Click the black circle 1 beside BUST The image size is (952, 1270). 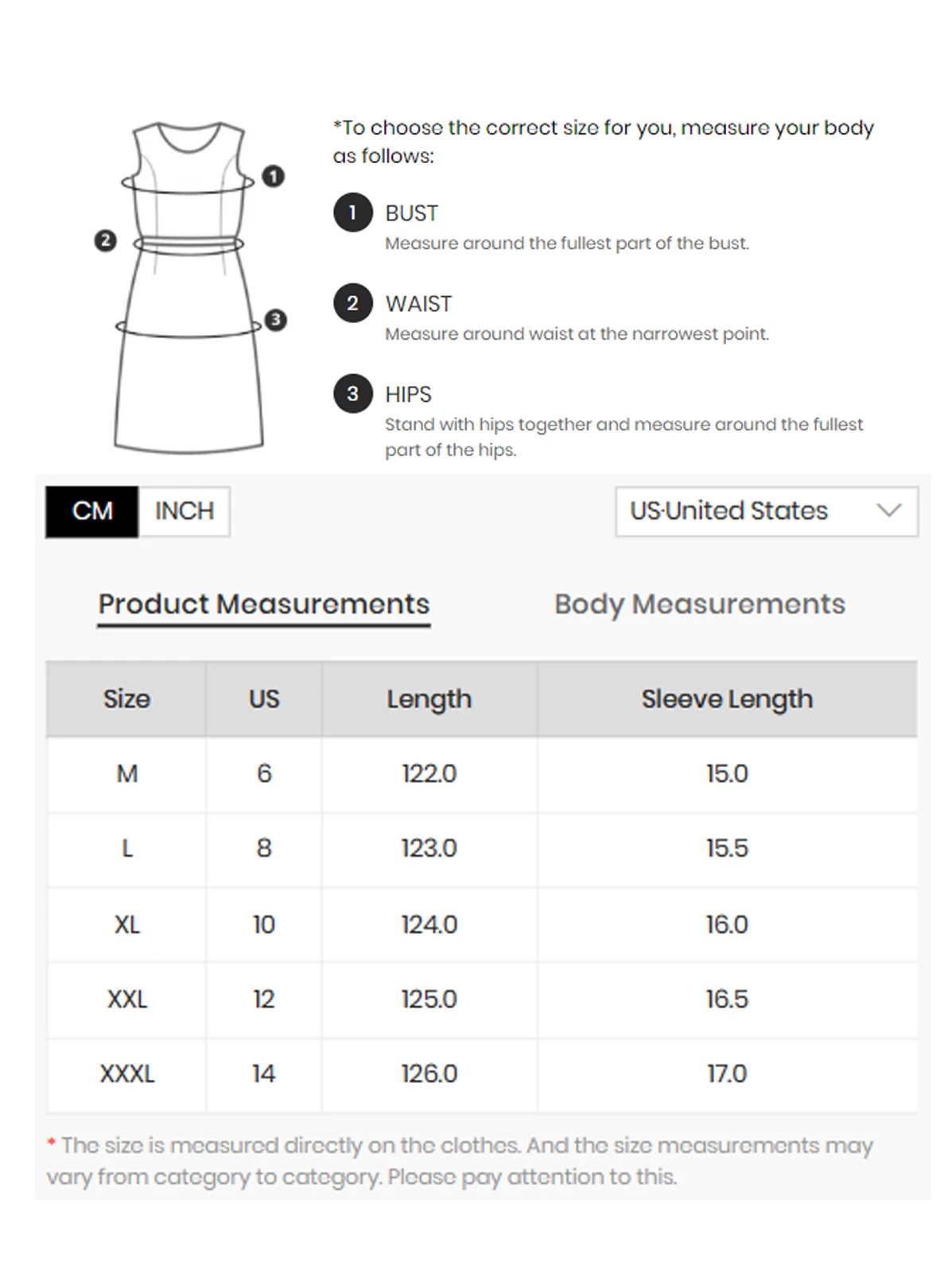tap(352, 212)
